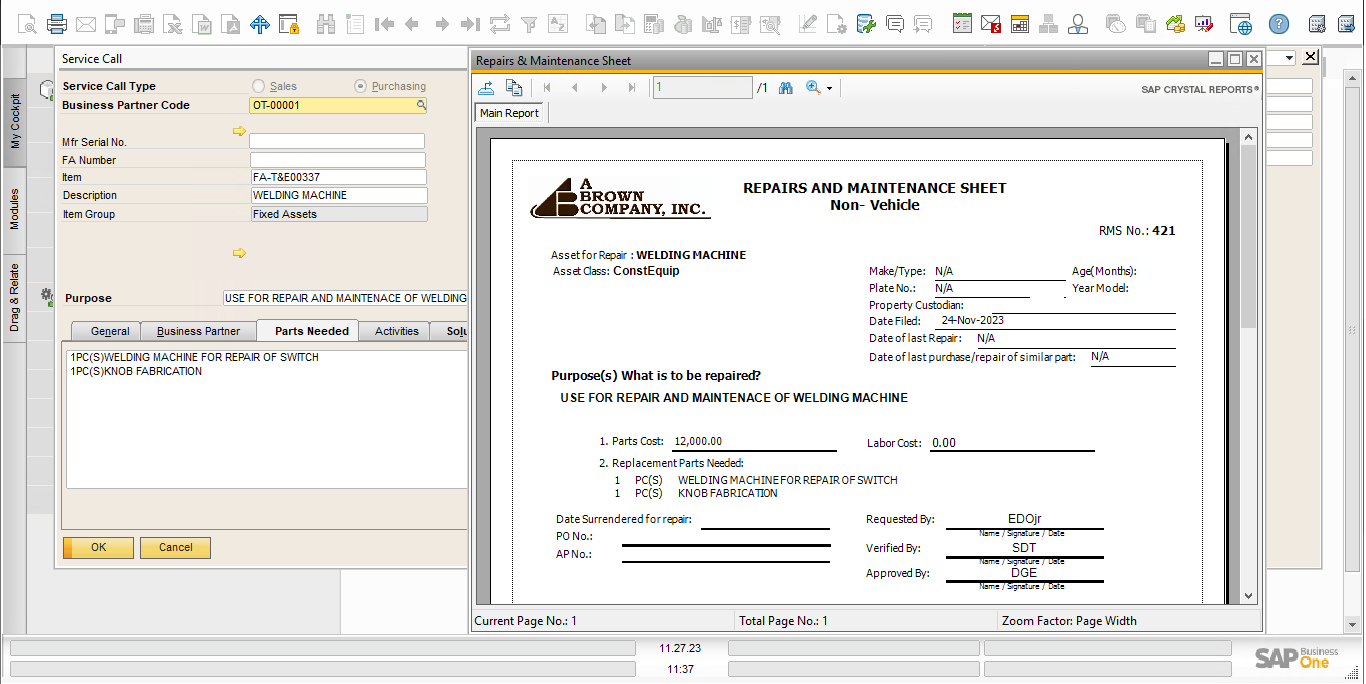The height and width of the screenshot is (684, 1366).
Task: Click the Lock Screen padlock icon
Action: [289, 24]
